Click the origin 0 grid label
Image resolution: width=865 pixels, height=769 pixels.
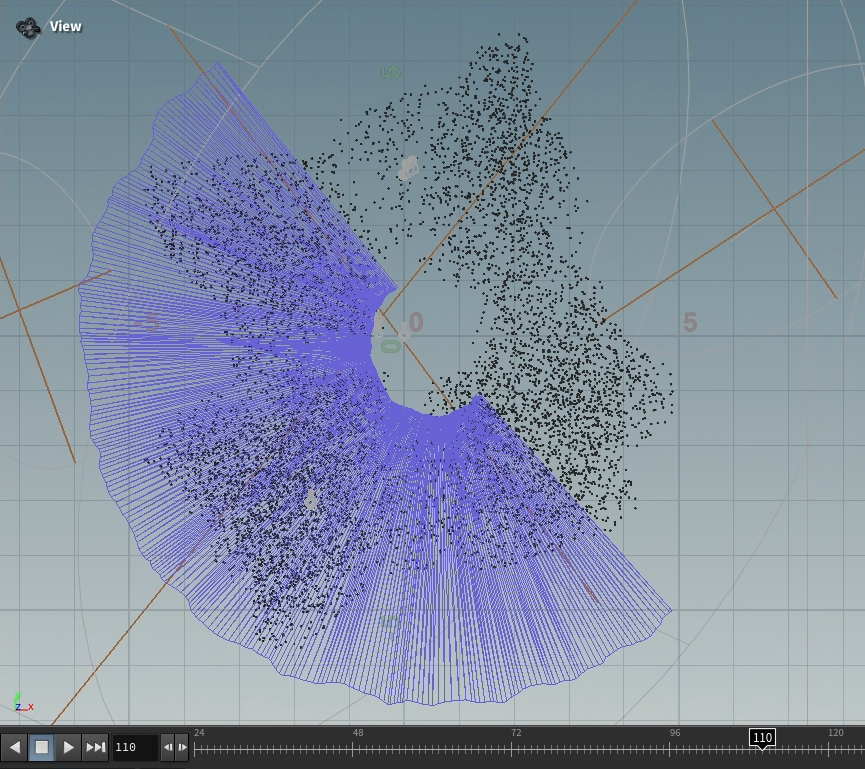click(x=415, y=323)
